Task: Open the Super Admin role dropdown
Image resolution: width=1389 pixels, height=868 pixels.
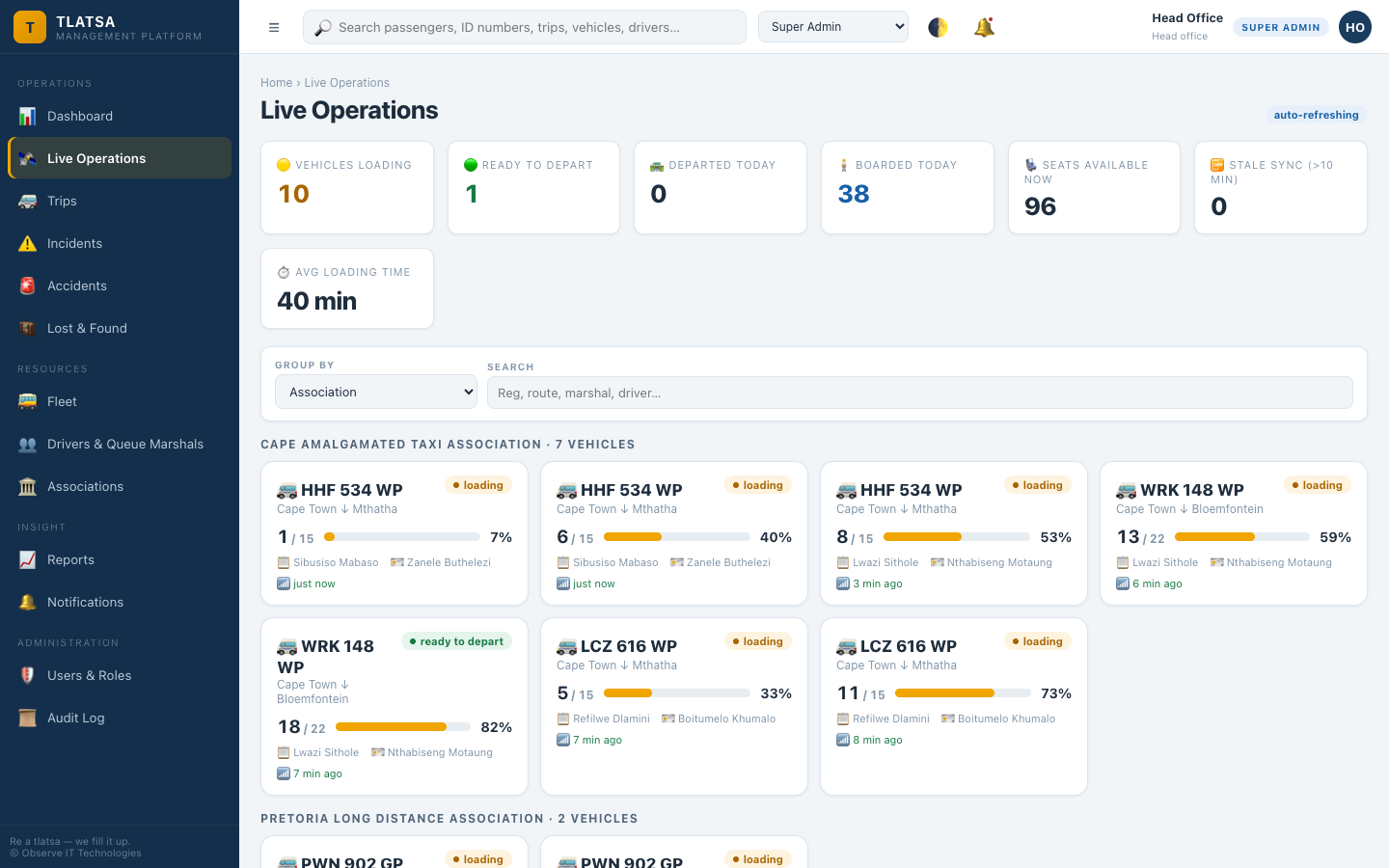Action: pyautogui.click(x=833, y=27)
